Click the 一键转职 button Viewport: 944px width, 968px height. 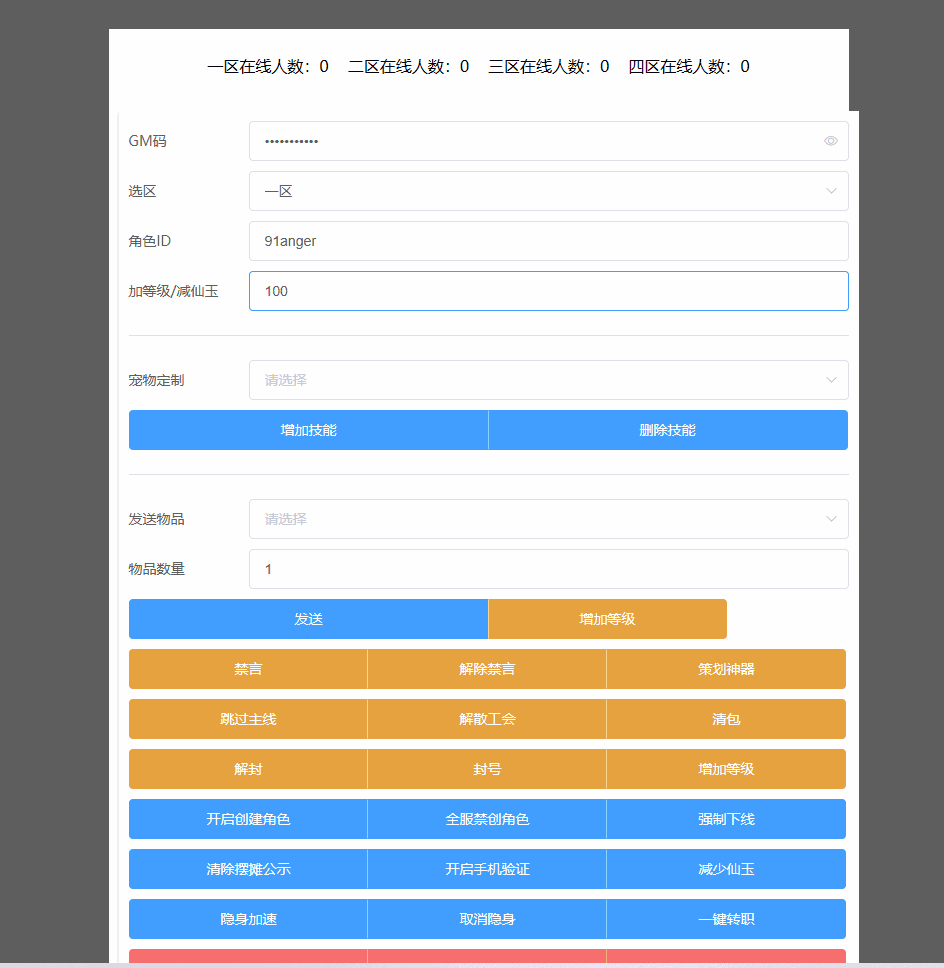pyautogui.click(x=726, y=919)
